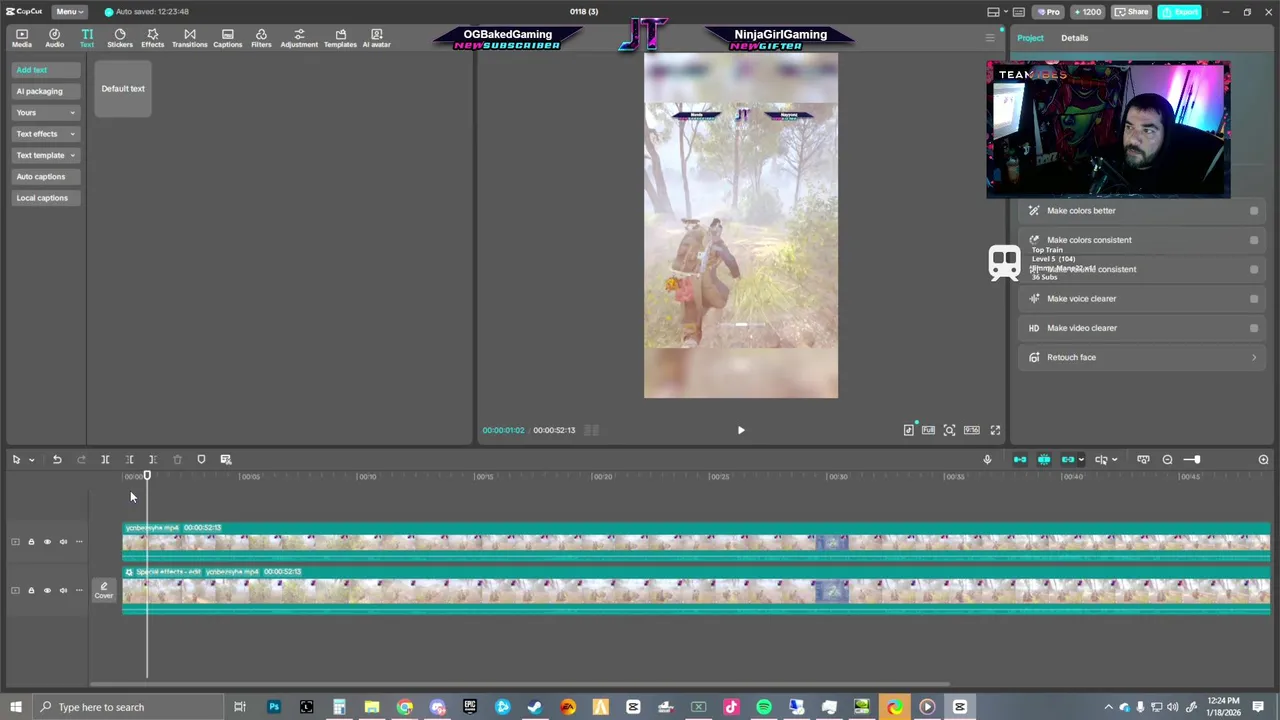
Task: Click the layout icon in the title bar
Action: [993, 12]
